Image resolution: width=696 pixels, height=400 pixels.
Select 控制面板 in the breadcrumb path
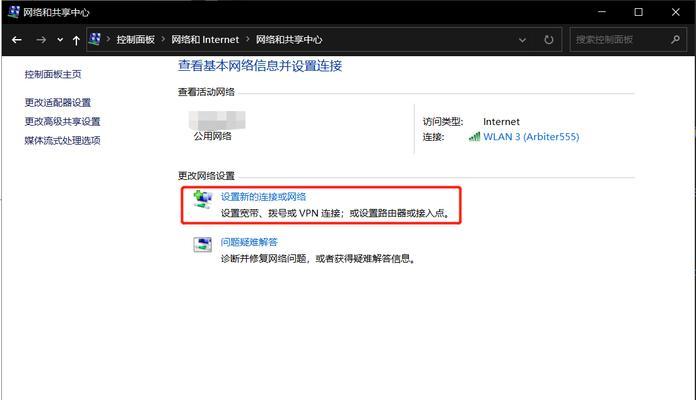[x=135, y=40]
